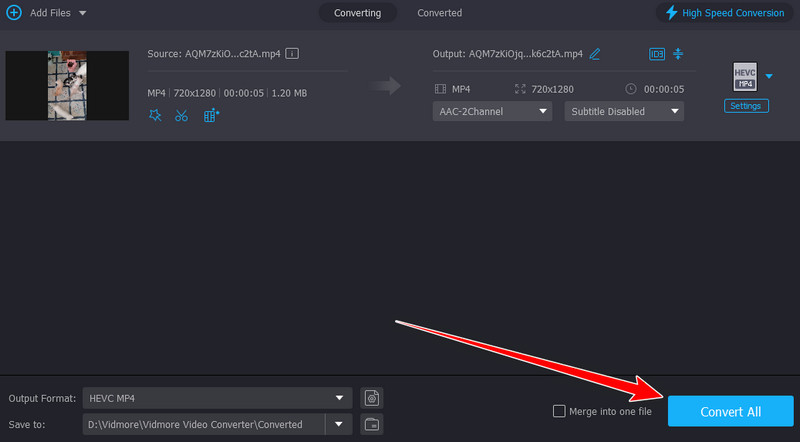Screen dimensions: 800x442
Task: Open the Cut scissors tool
Action: (181, 115)
